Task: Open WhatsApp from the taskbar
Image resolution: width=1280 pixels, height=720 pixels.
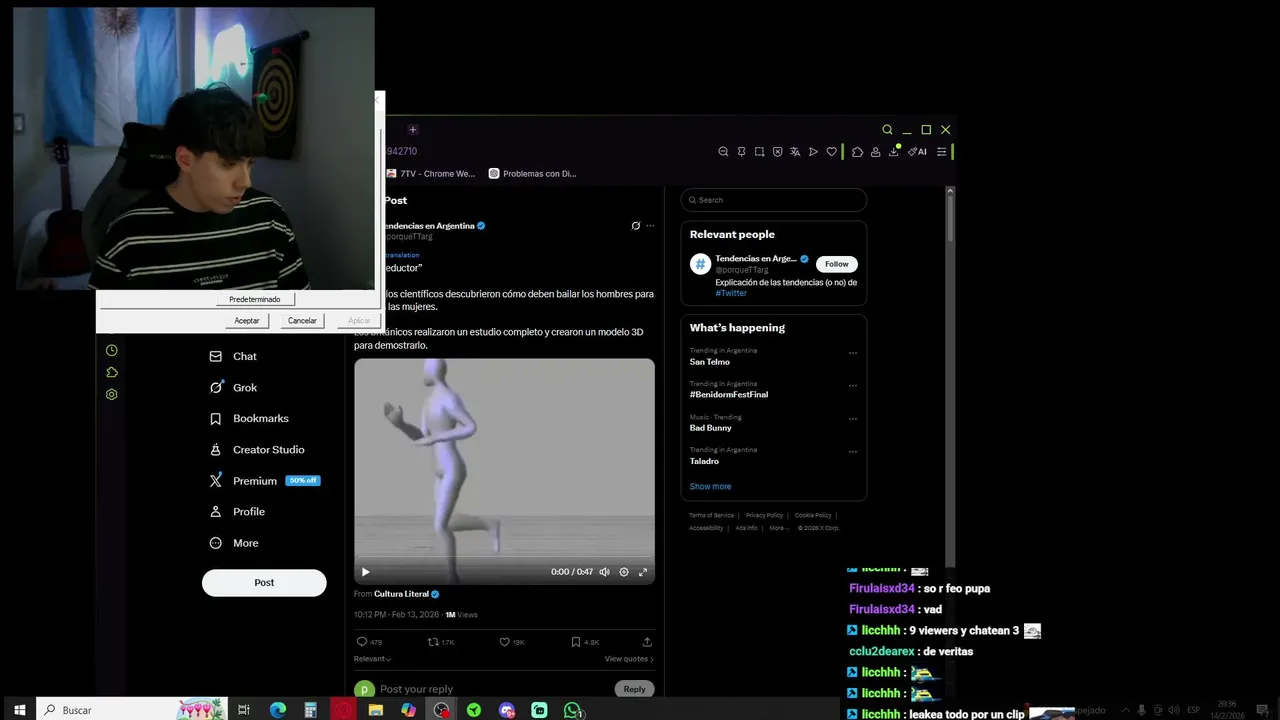Action: (x=573, y=710)
